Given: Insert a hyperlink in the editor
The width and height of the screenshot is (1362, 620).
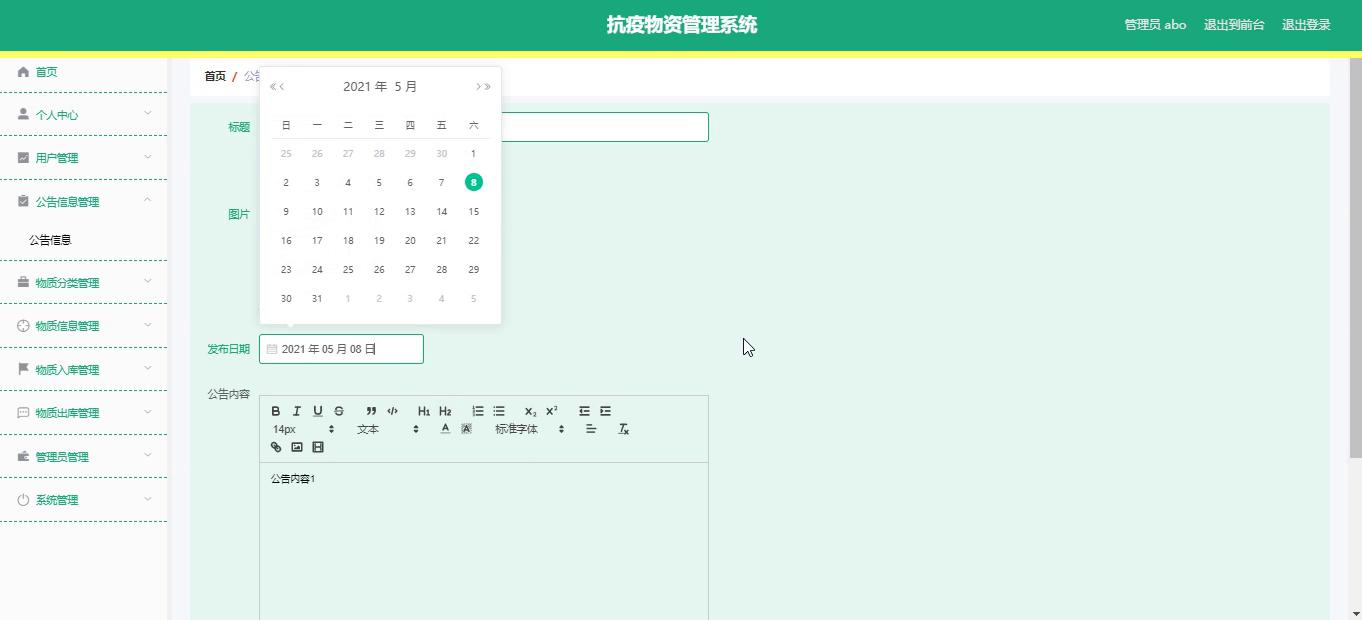Looking at the screenshot, I should point(276,447).
